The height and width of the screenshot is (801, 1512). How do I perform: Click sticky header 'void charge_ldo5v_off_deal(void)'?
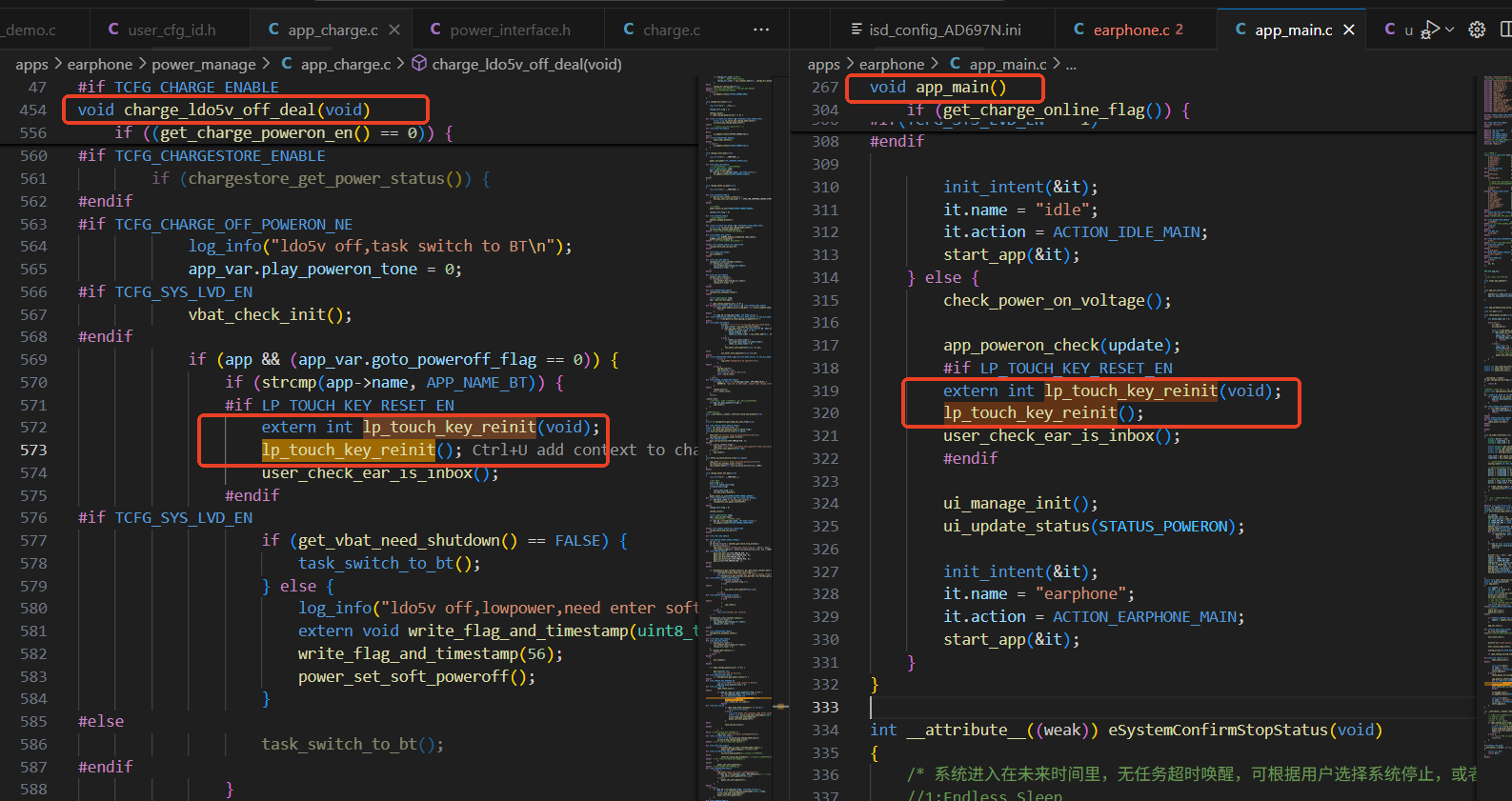(x=224, y=110)
